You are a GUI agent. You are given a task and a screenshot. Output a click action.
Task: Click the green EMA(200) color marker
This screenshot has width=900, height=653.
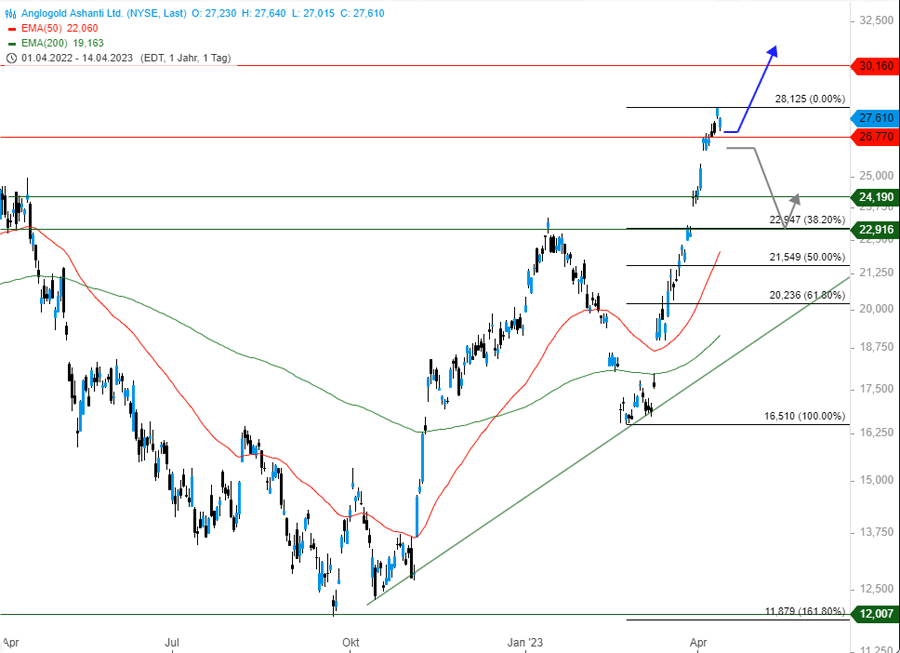click(11, 44)
